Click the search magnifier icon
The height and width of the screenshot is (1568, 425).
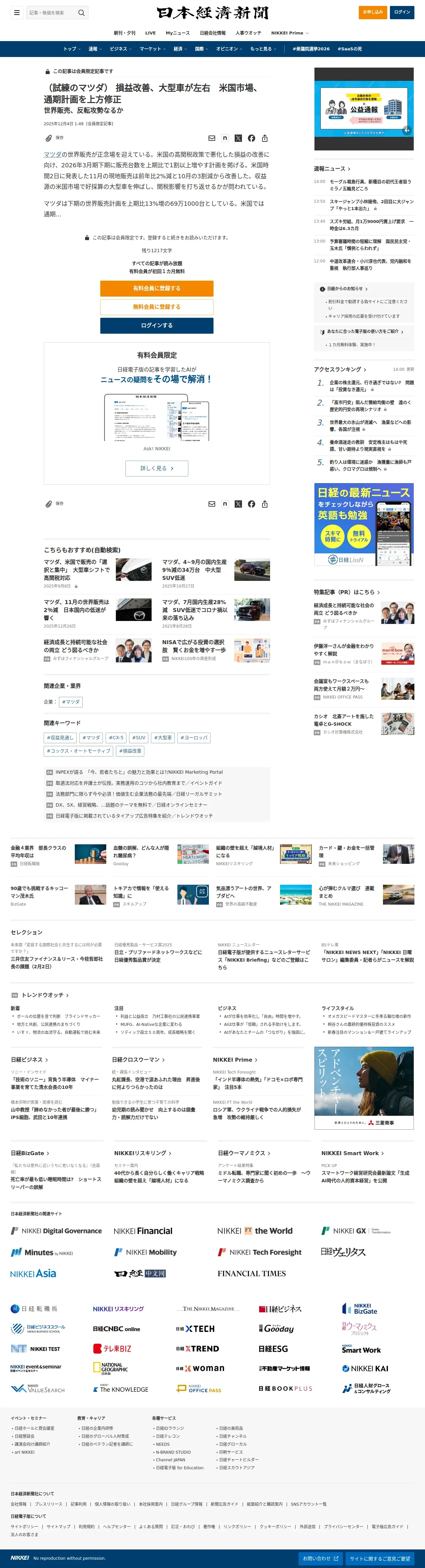(x=81, y=12)
